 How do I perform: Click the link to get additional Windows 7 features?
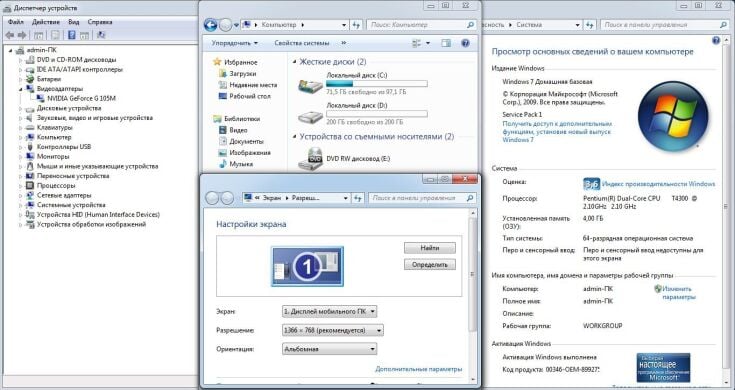[x=557, y=132]
